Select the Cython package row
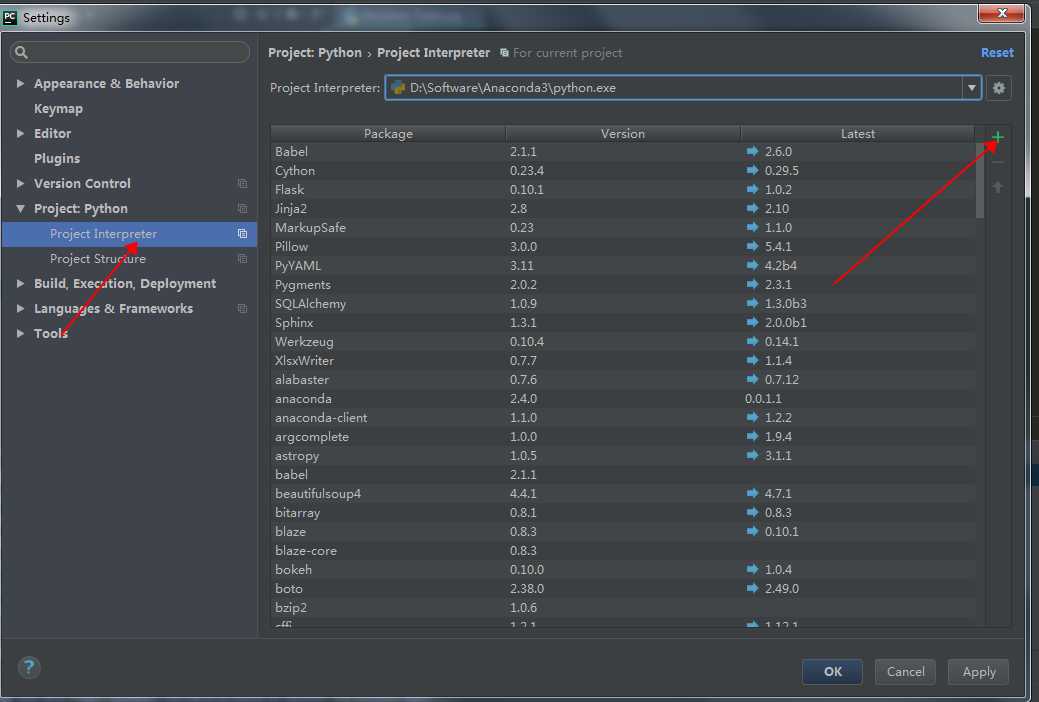Viewport: 1039px width, 702px height. (623, 170)
